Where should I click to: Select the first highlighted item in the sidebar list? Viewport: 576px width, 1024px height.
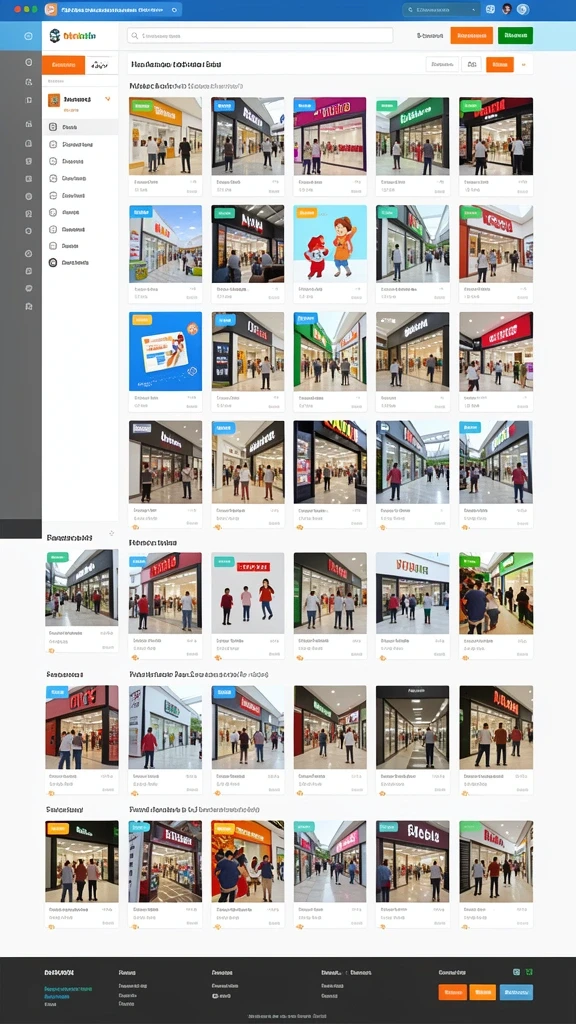point(80,127)
